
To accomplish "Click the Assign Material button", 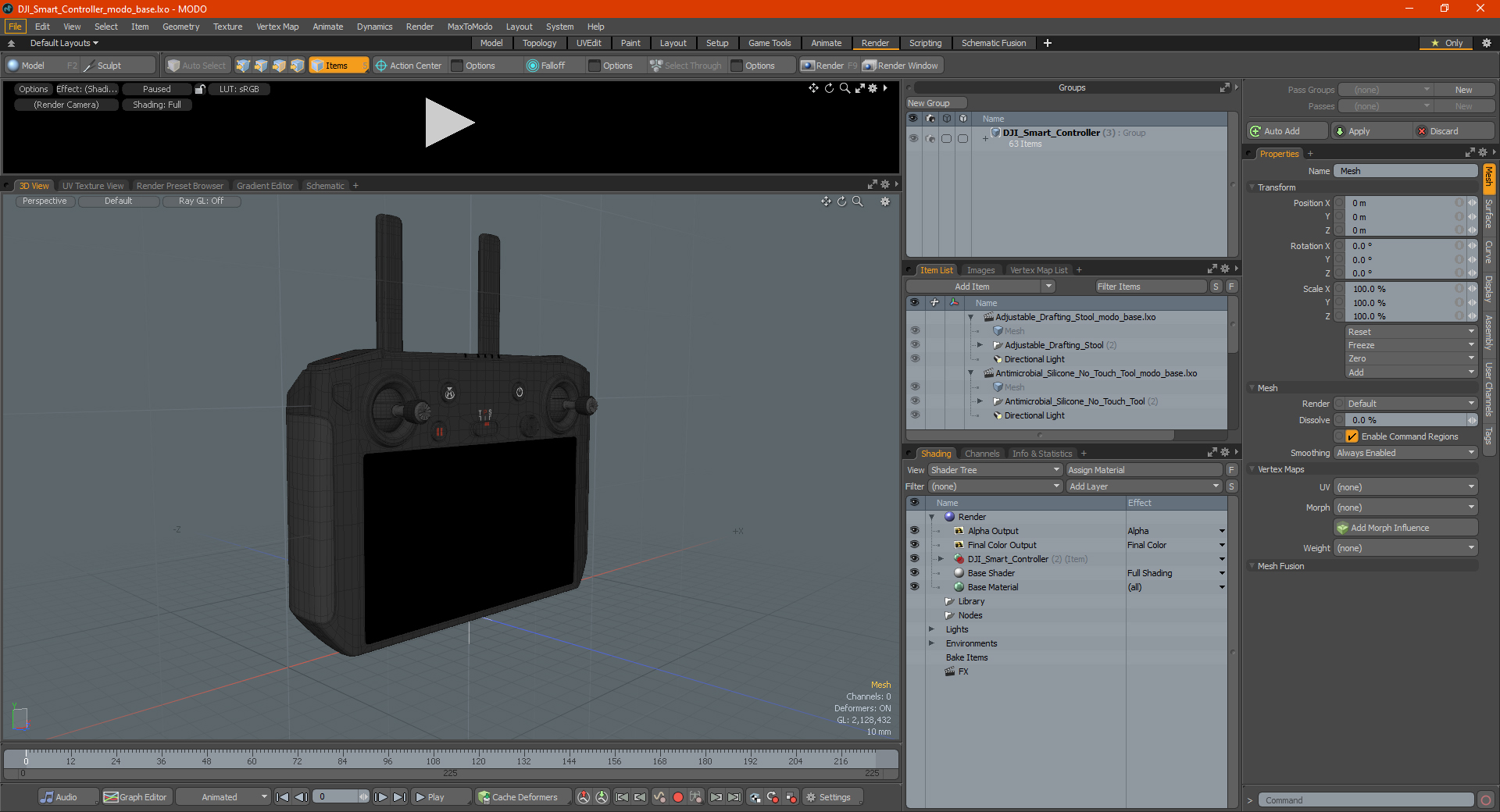I will point(1144,470).
